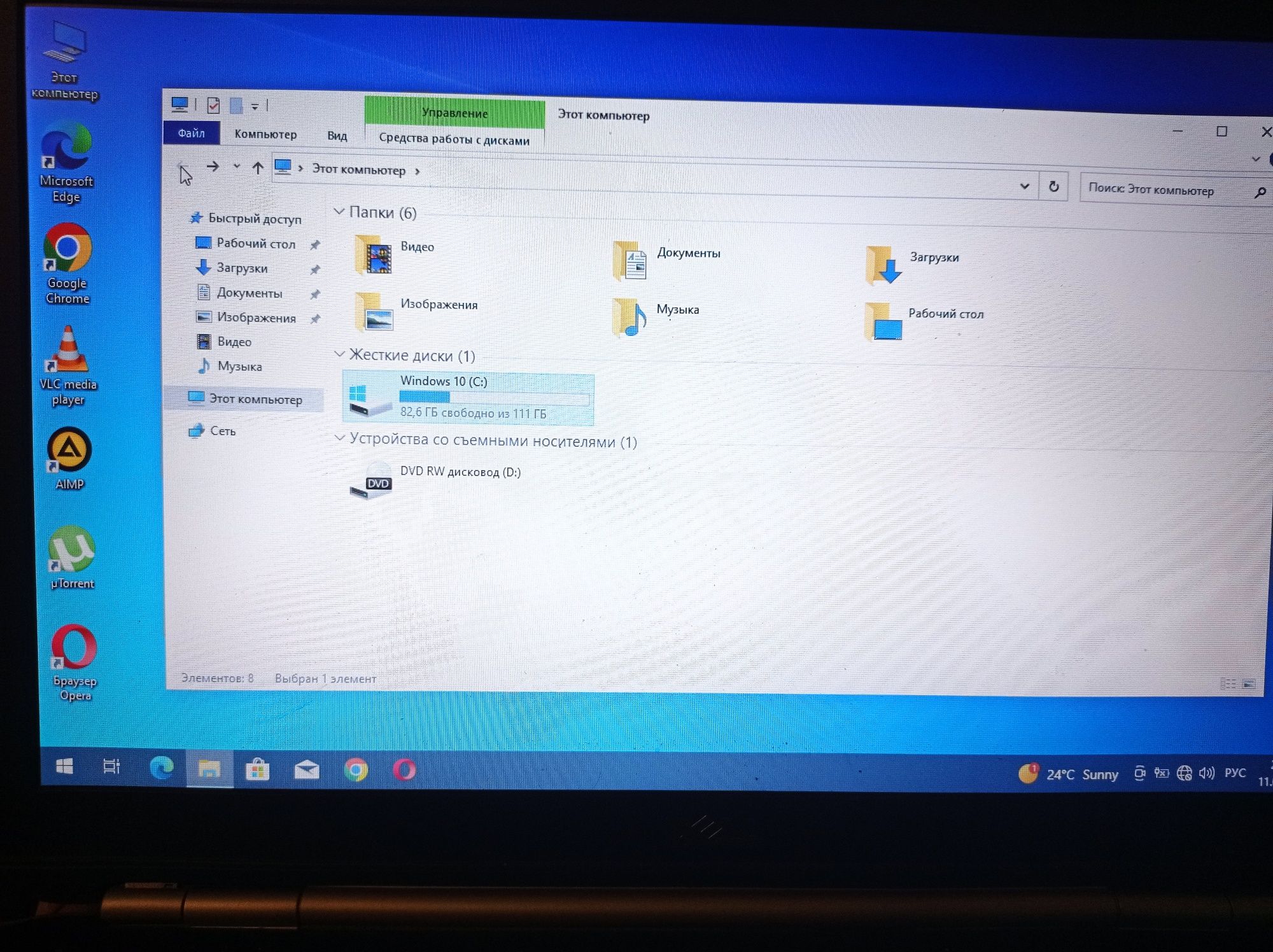
Task: Click 82,6 ГБ свободно из 111 ГБ text
Action: coord(473,413)
